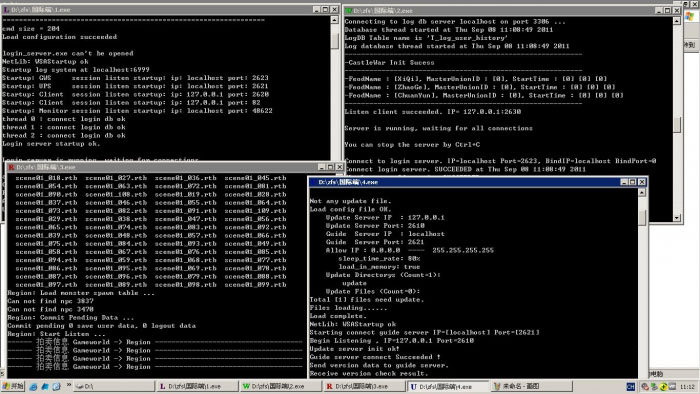Click scroll-up arrow in 4.exe console
The height and width of the screenshot is (394, 700).
642,192
